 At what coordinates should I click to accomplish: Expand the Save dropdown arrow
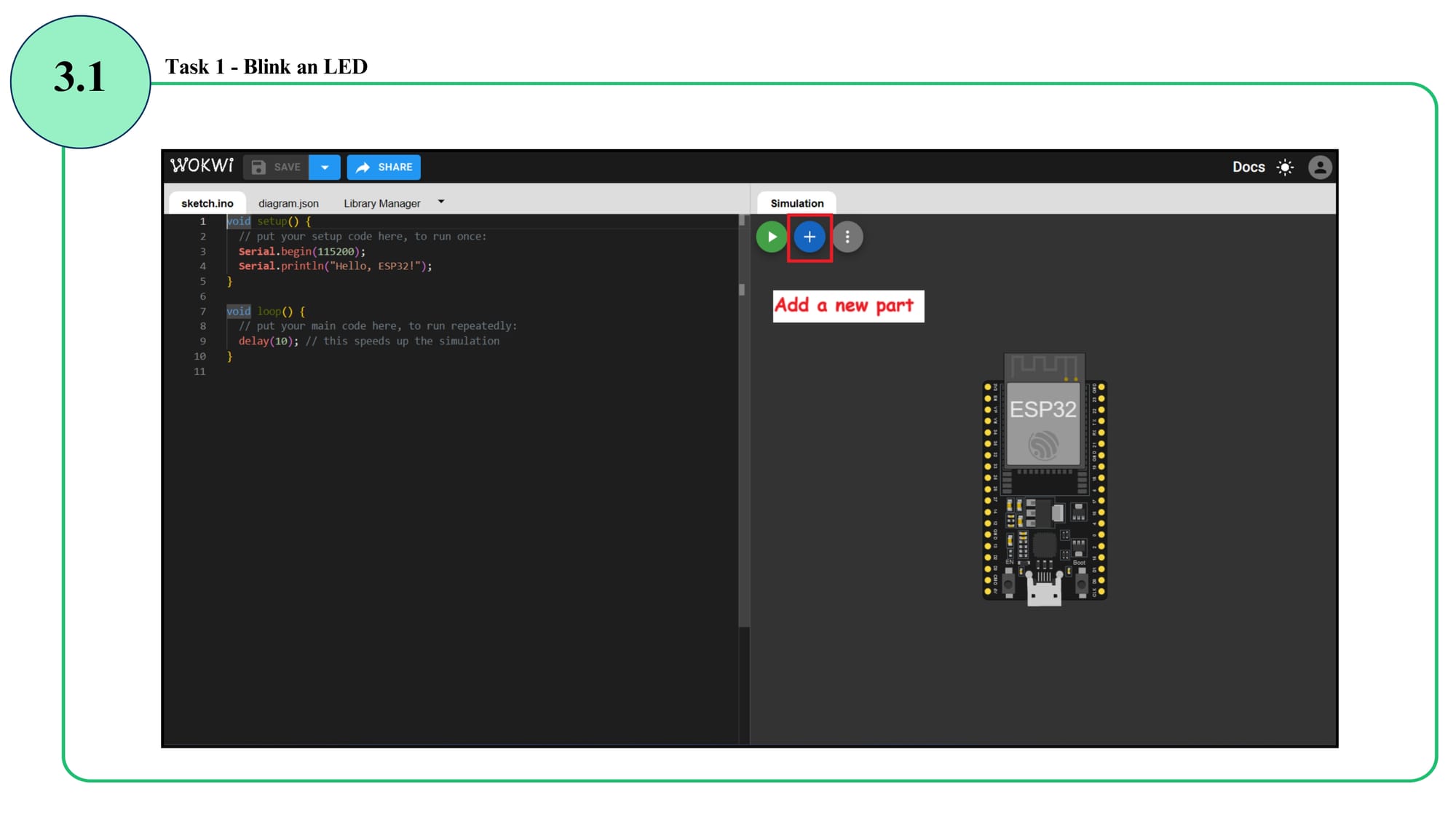point(325,167)
